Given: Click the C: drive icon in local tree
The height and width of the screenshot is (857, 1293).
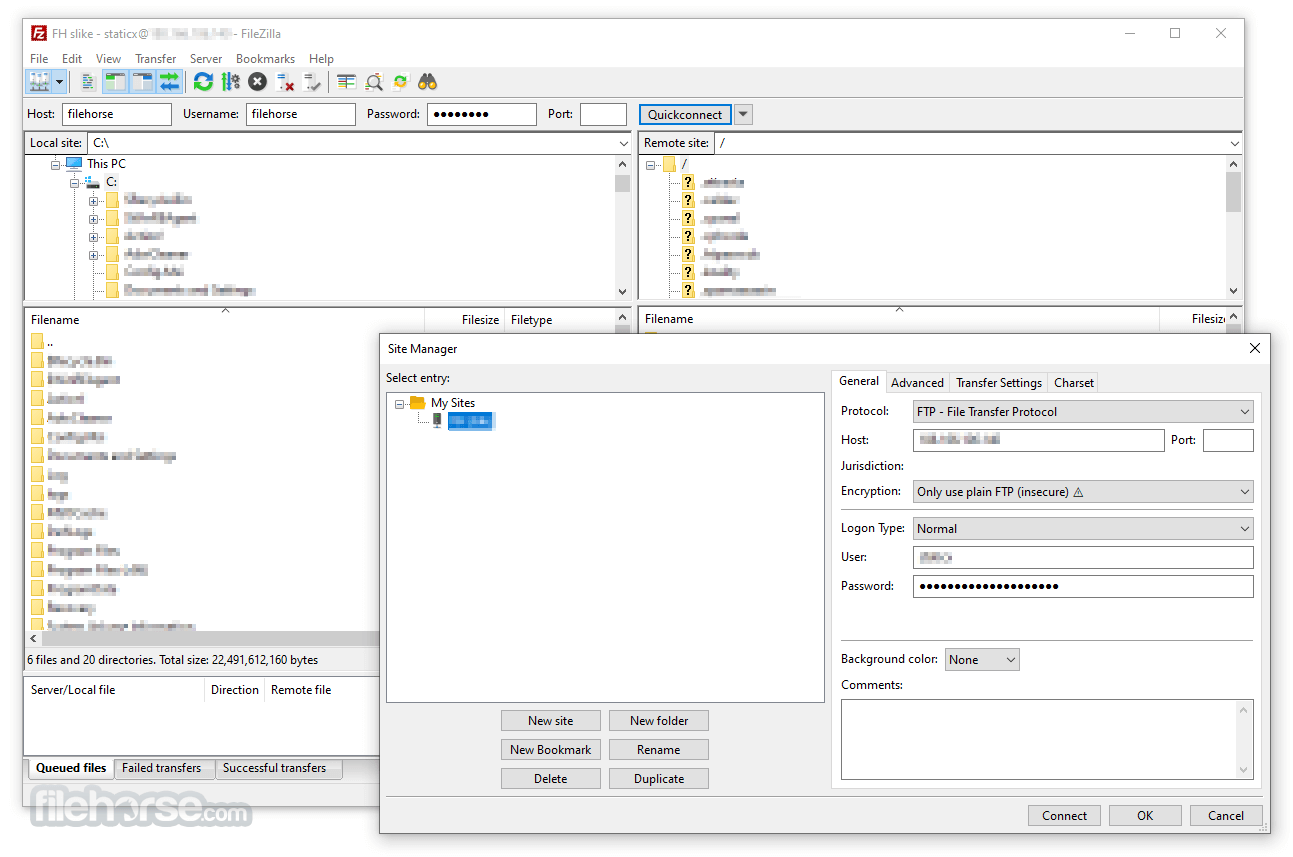Looking at the screenshot, I should coord(92,182).
